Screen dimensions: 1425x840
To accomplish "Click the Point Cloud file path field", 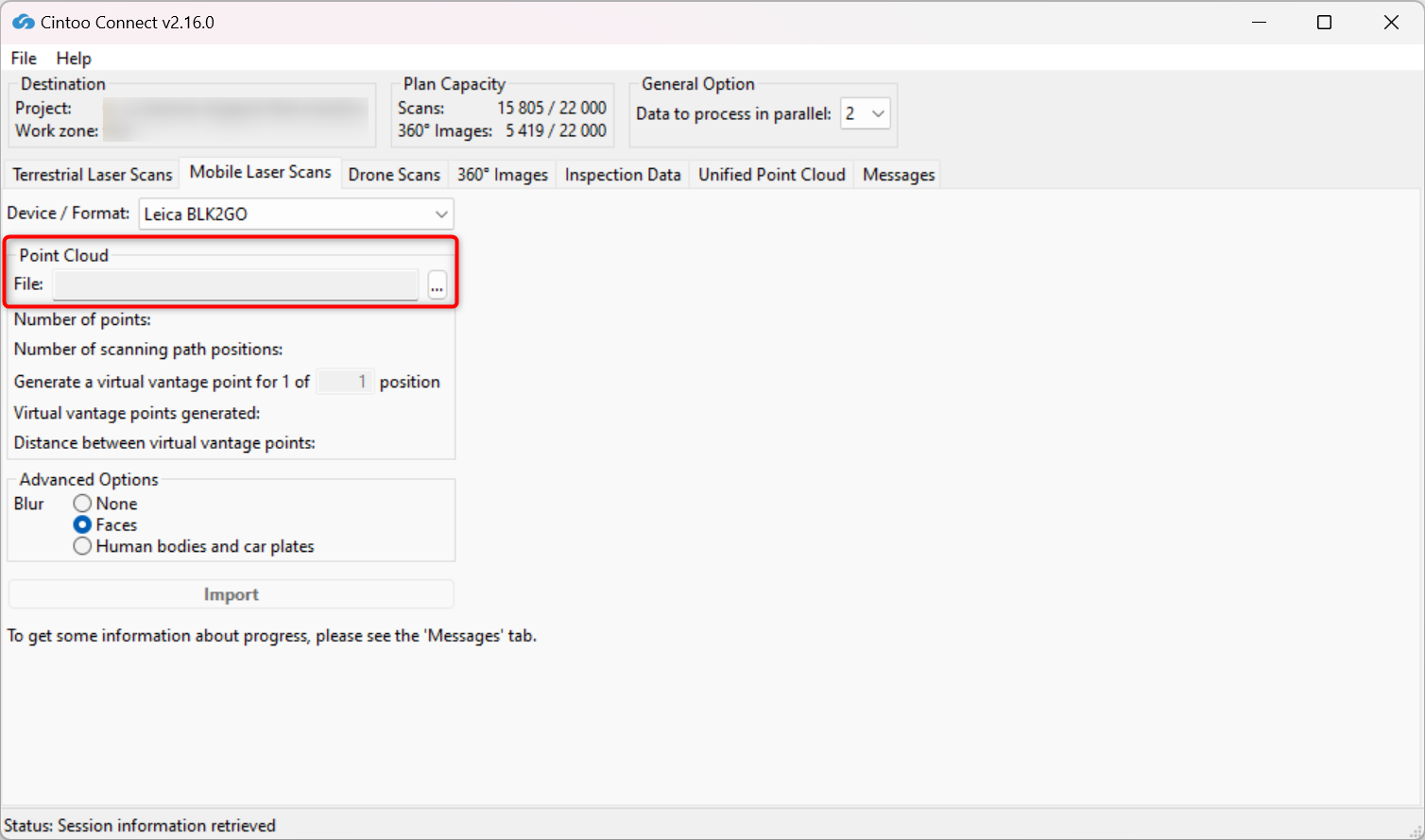I will pos(236,284).
